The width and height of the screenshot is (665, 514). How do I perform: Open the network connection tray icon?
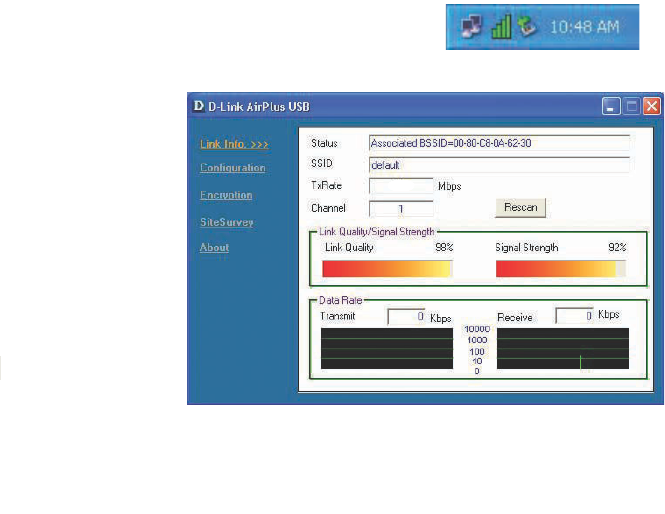pyautogui.click(x=471, y=26)
